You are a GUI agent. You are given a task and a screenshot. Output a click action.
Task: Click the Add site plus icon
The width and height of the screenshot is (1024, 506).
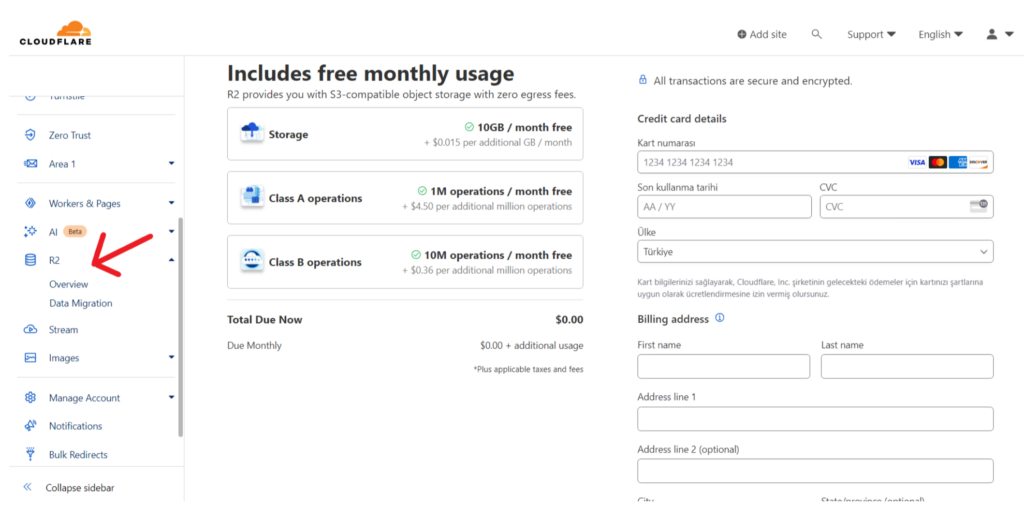742,35
